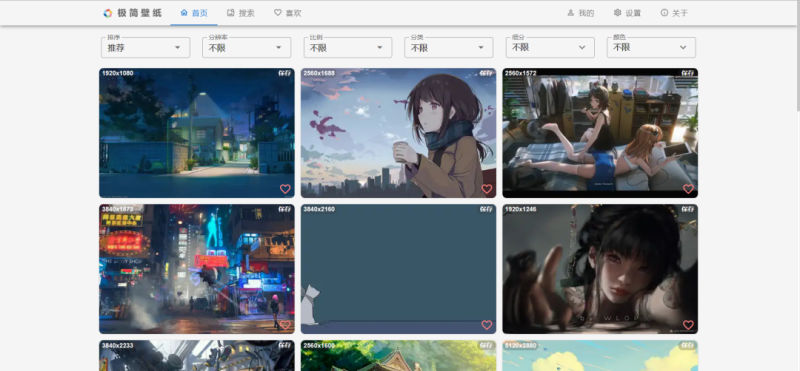Heart the 3840x1873 neon city wallpaper
800x371 pixels.
[285, 325]
